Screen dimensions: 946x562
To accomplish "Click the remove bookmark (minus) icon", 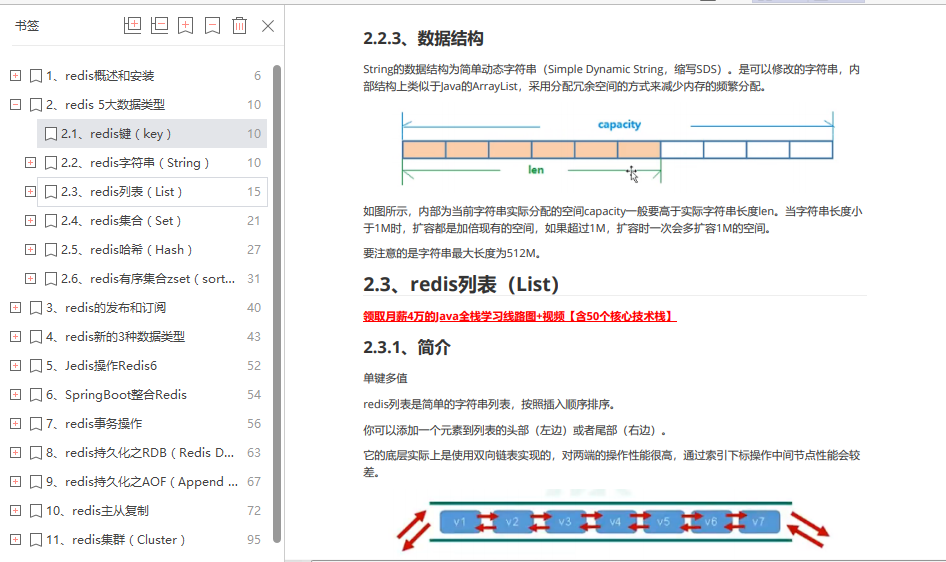I will coord(212,25).
